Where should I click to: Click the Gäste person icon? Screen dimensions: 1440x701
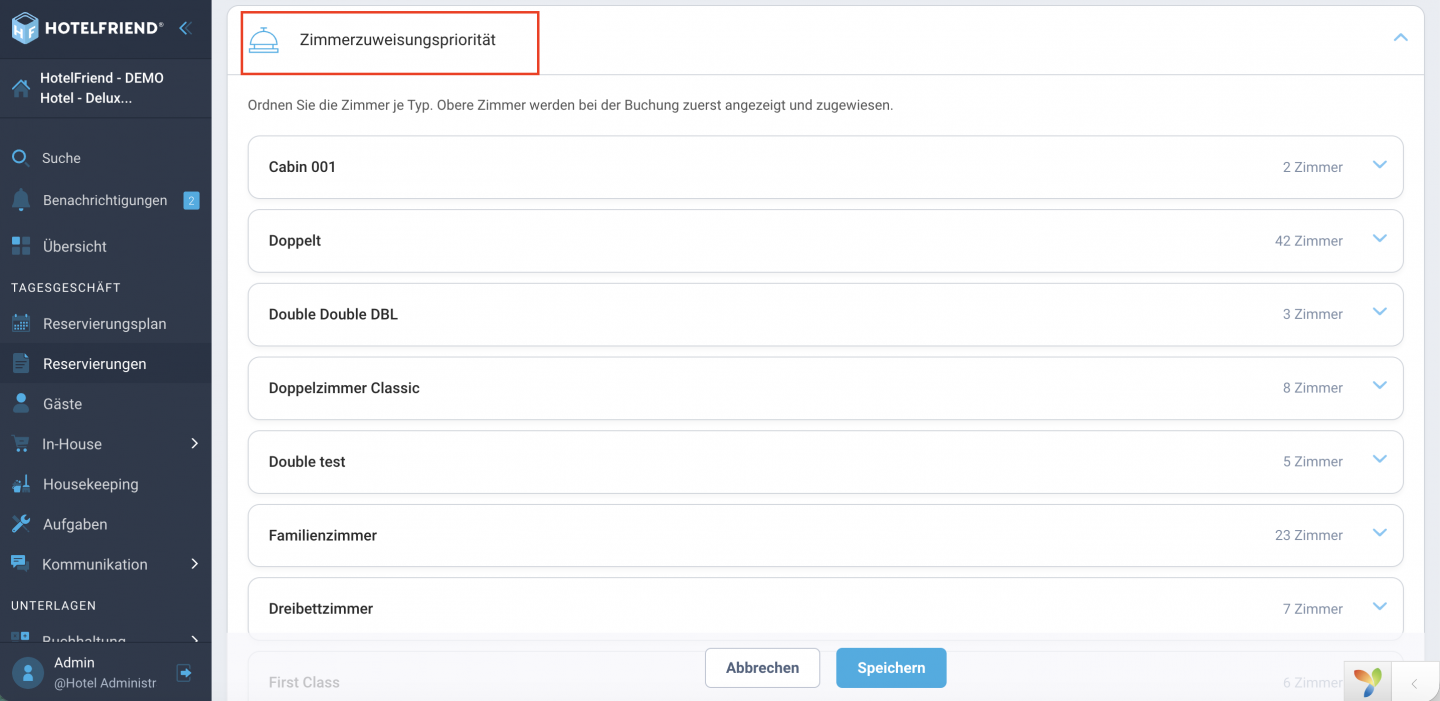tap(20, 403)
